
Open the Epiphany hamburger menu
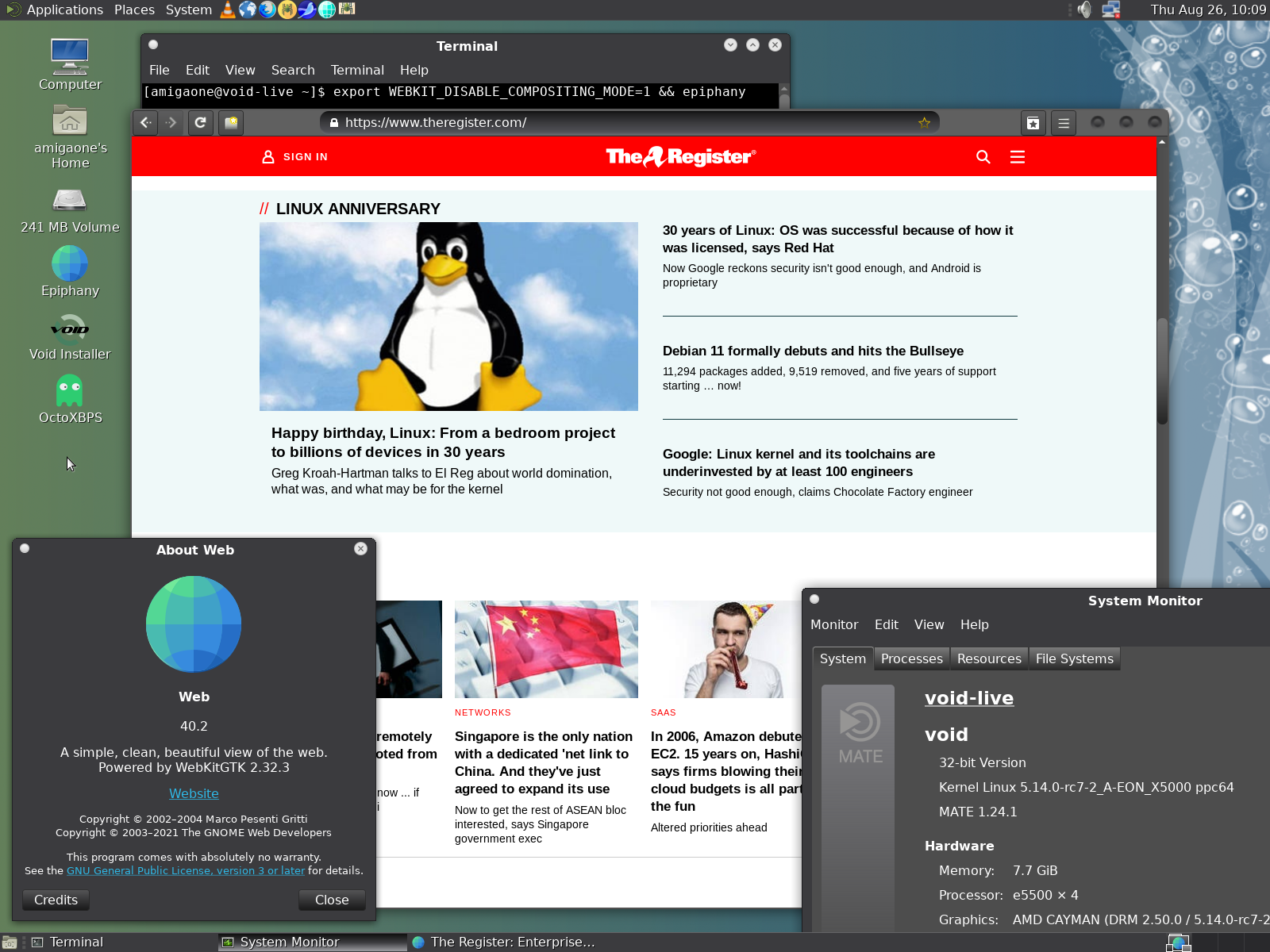tap(1064, 123)
